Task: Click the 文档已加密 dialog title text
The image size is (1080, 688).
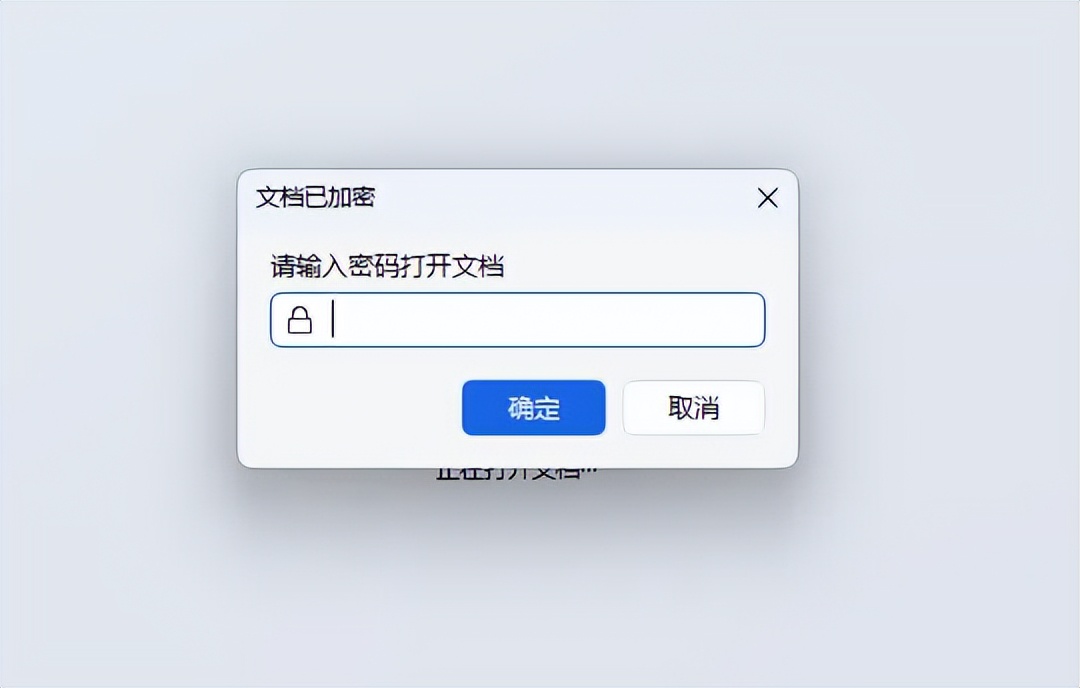Action: [315, 198]
